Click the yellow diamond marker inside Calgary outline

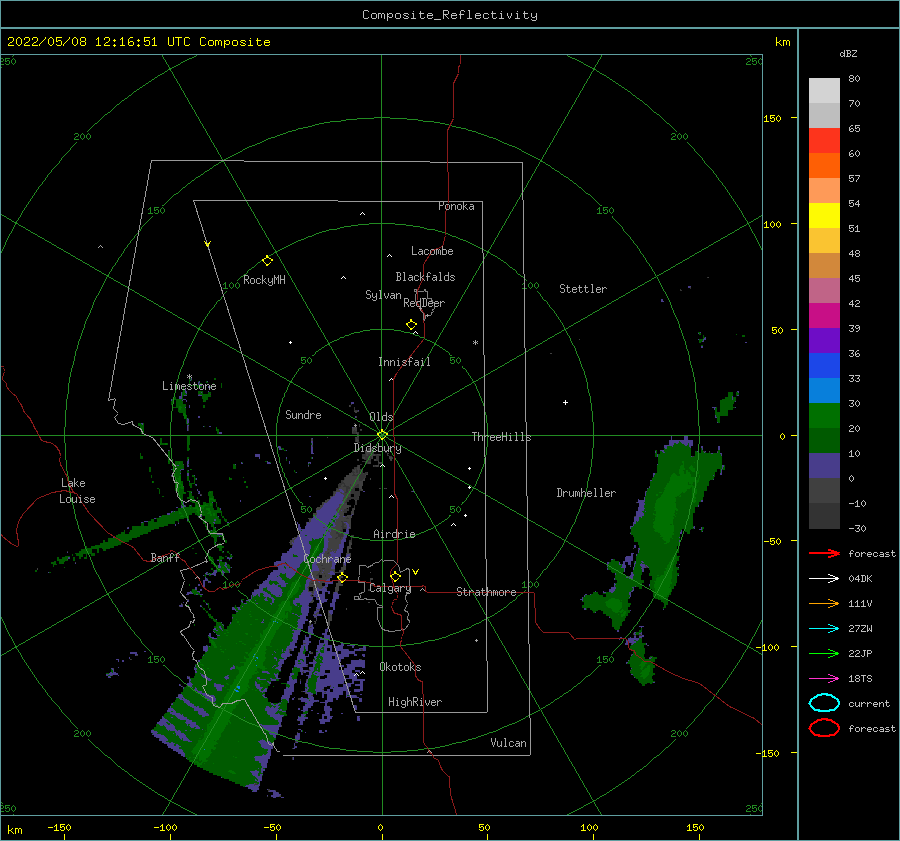395,576
